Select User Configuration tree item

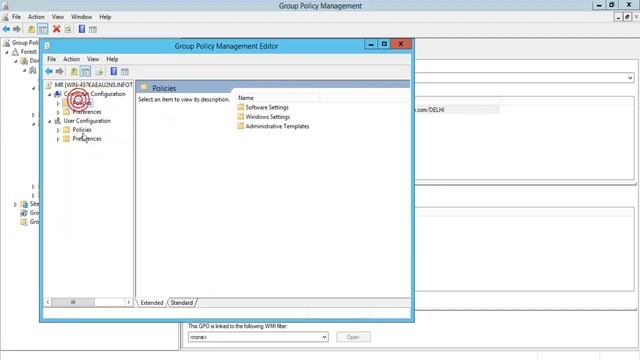[87, 121]
